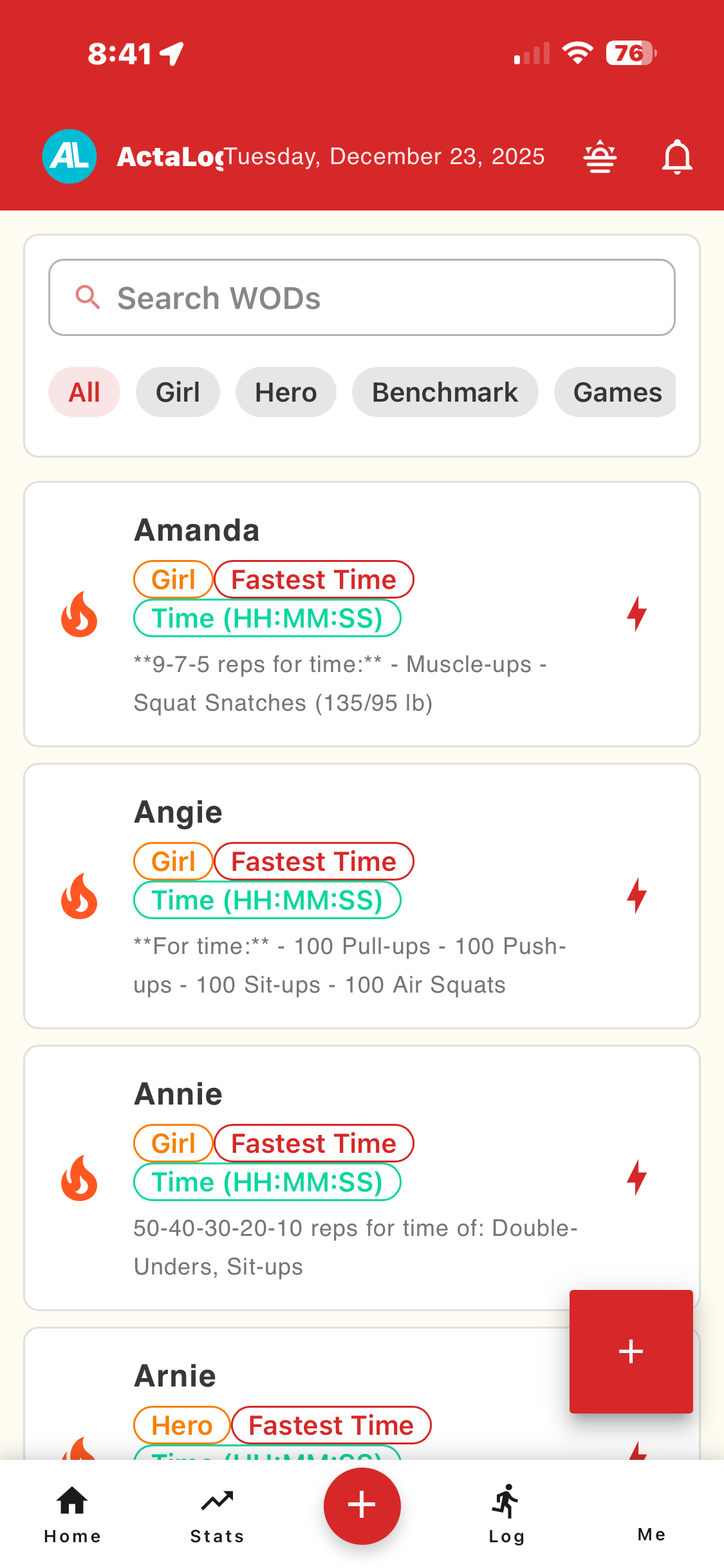Tap the lightning bolt on Annie card
Screen dimensions: 724x1568
636,1177
